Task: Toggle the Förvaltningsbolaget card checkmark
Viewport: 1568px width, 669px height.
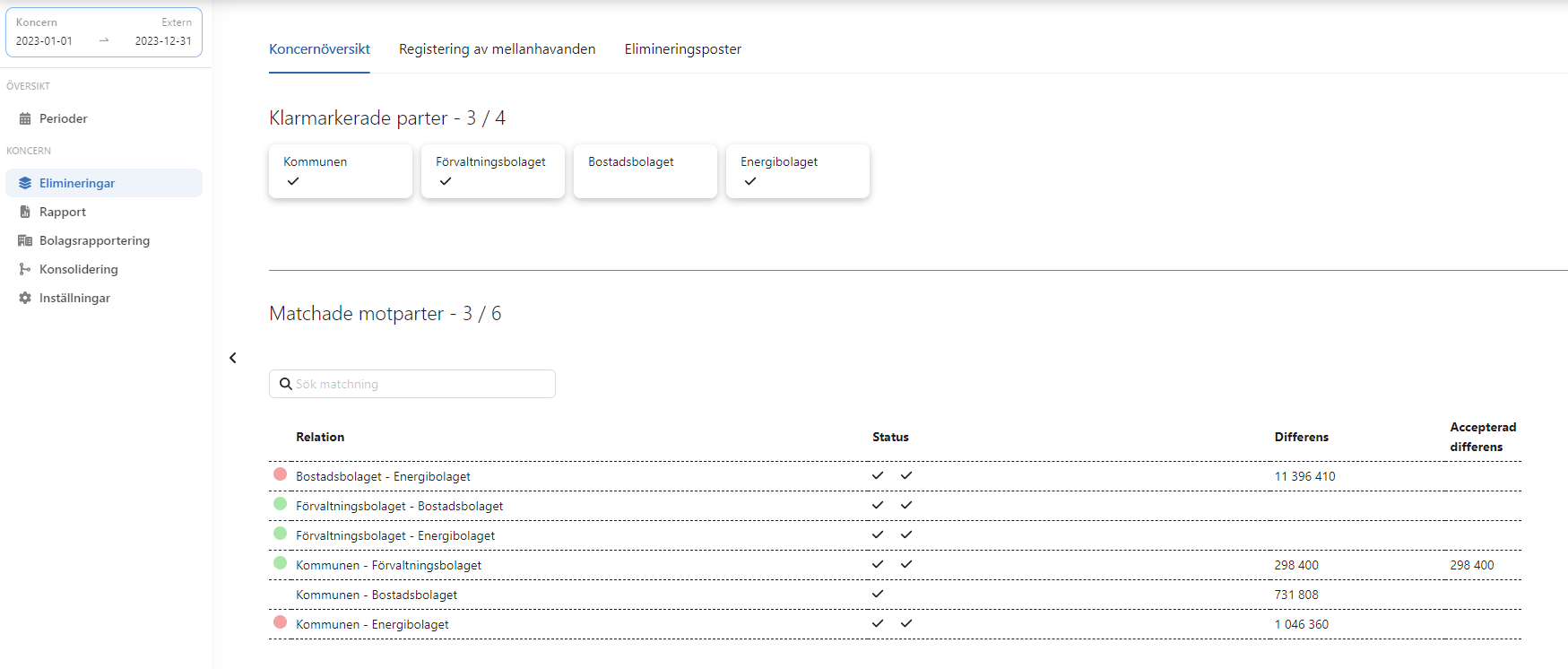Action: pos(446,181)
